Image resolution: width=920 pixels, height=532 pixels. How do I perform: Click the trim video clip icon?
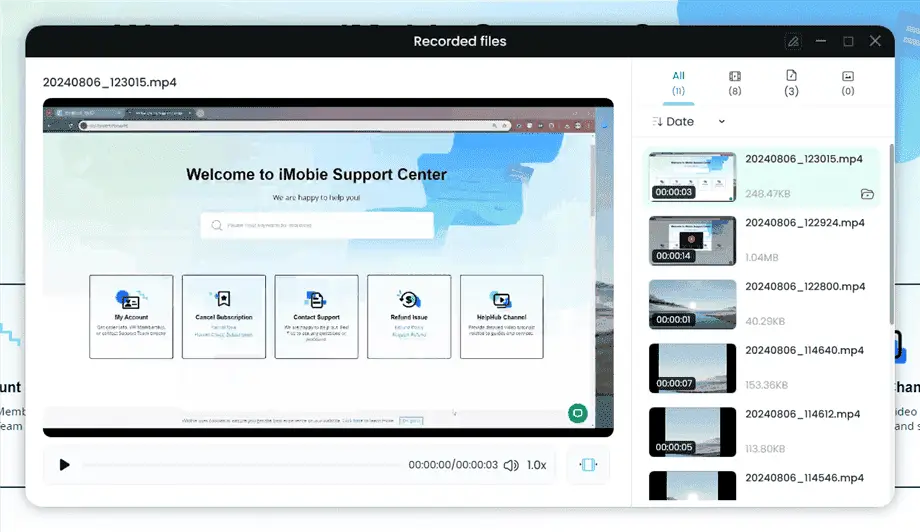588,465
